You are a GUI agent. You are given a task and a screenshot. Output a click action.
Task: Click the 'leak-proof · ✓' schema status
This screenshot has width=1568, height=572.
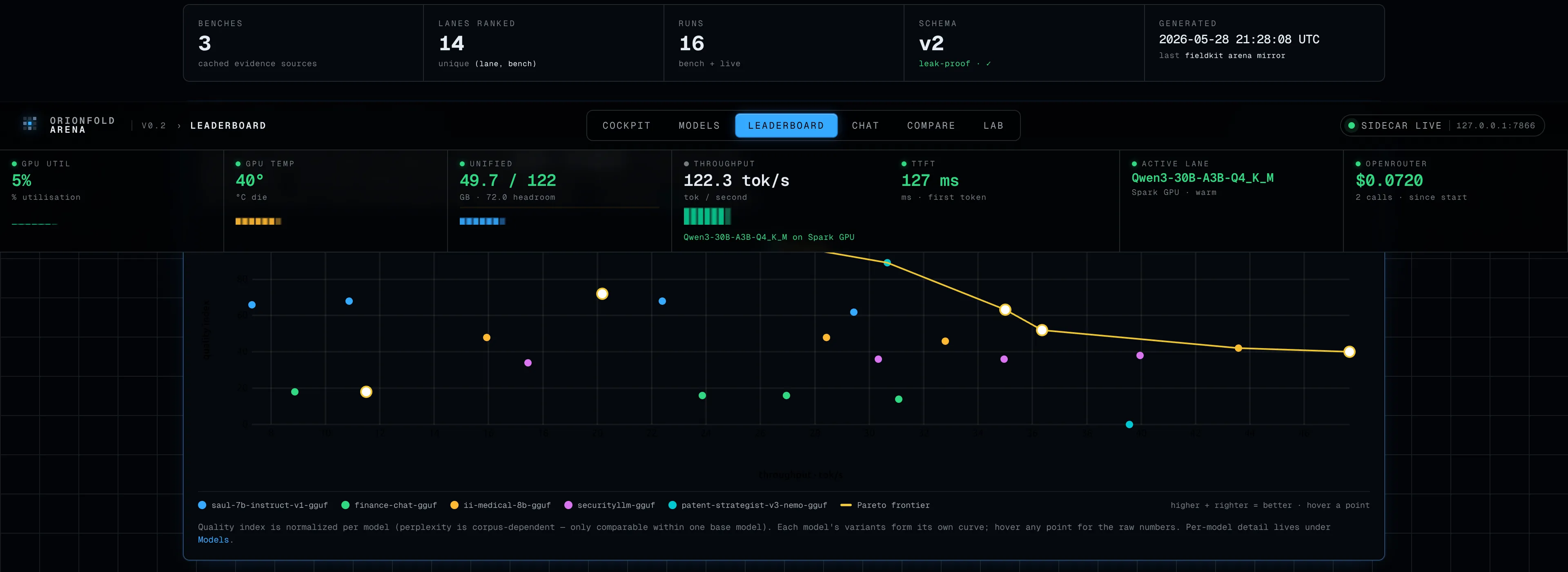pos(954,63)
